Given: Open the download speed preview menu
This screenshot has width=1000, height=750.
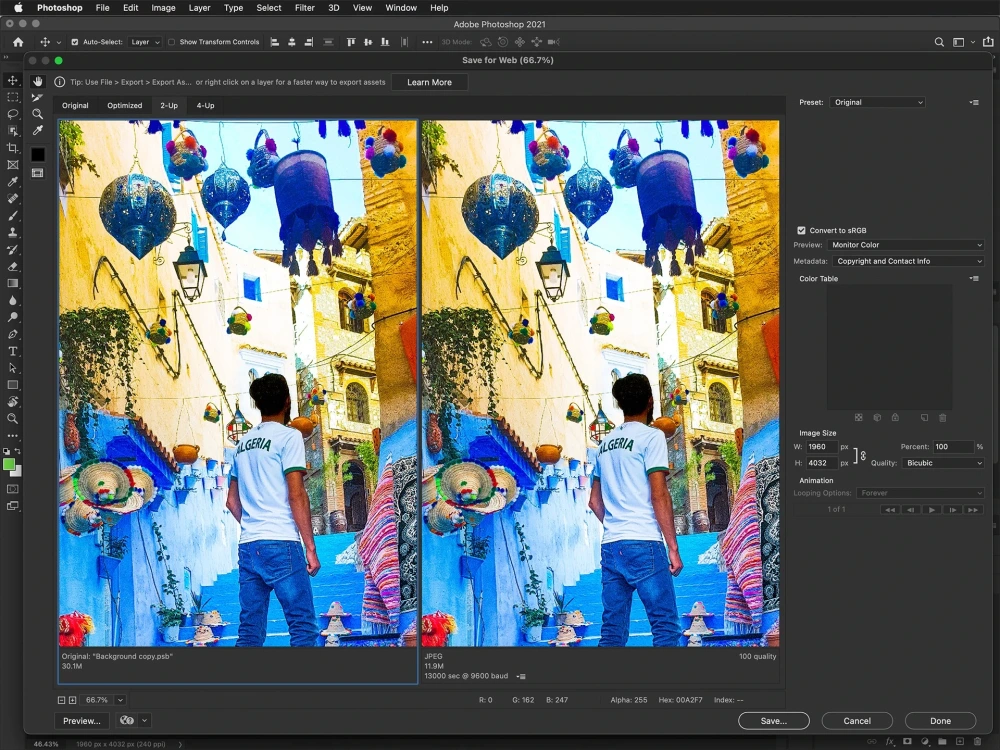Looking at the screenshot, I should pos(521,676).
